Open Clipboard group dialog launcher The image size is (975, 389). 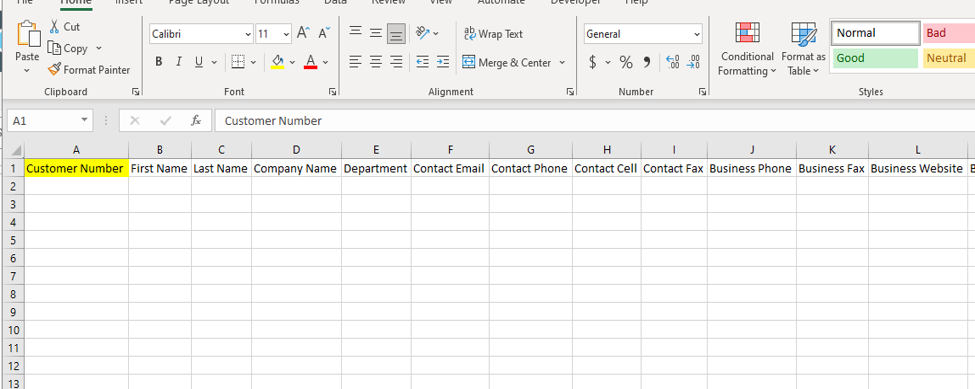tap(136, 92)
